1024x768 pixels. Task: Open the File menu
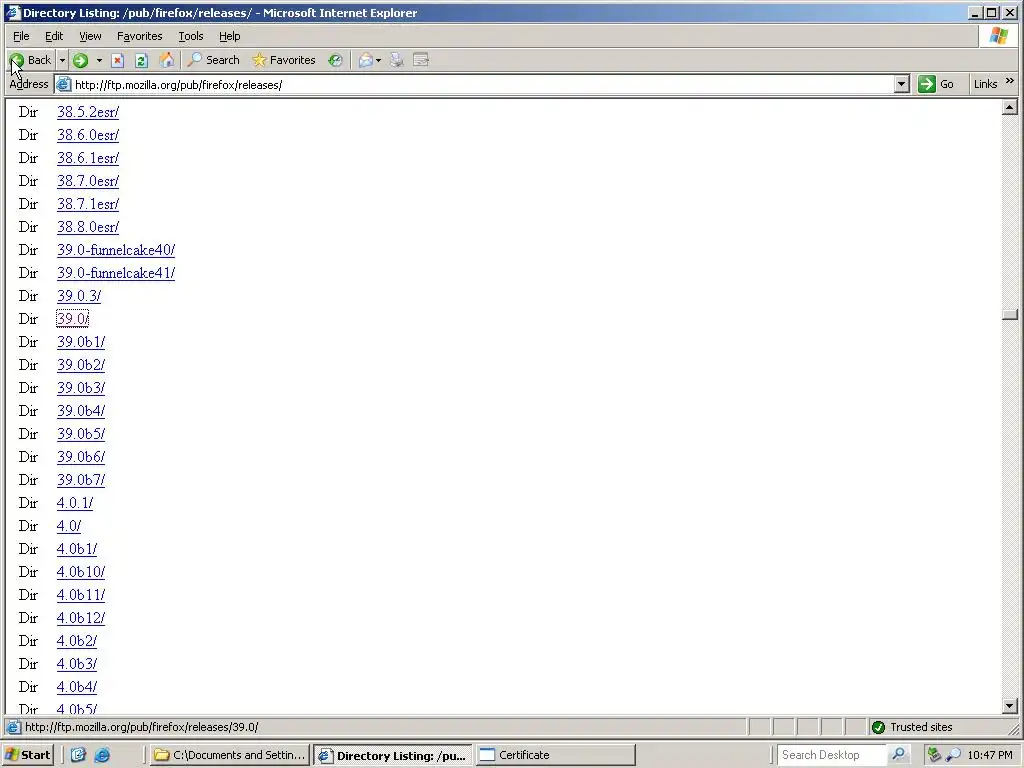tap(21, 36)
